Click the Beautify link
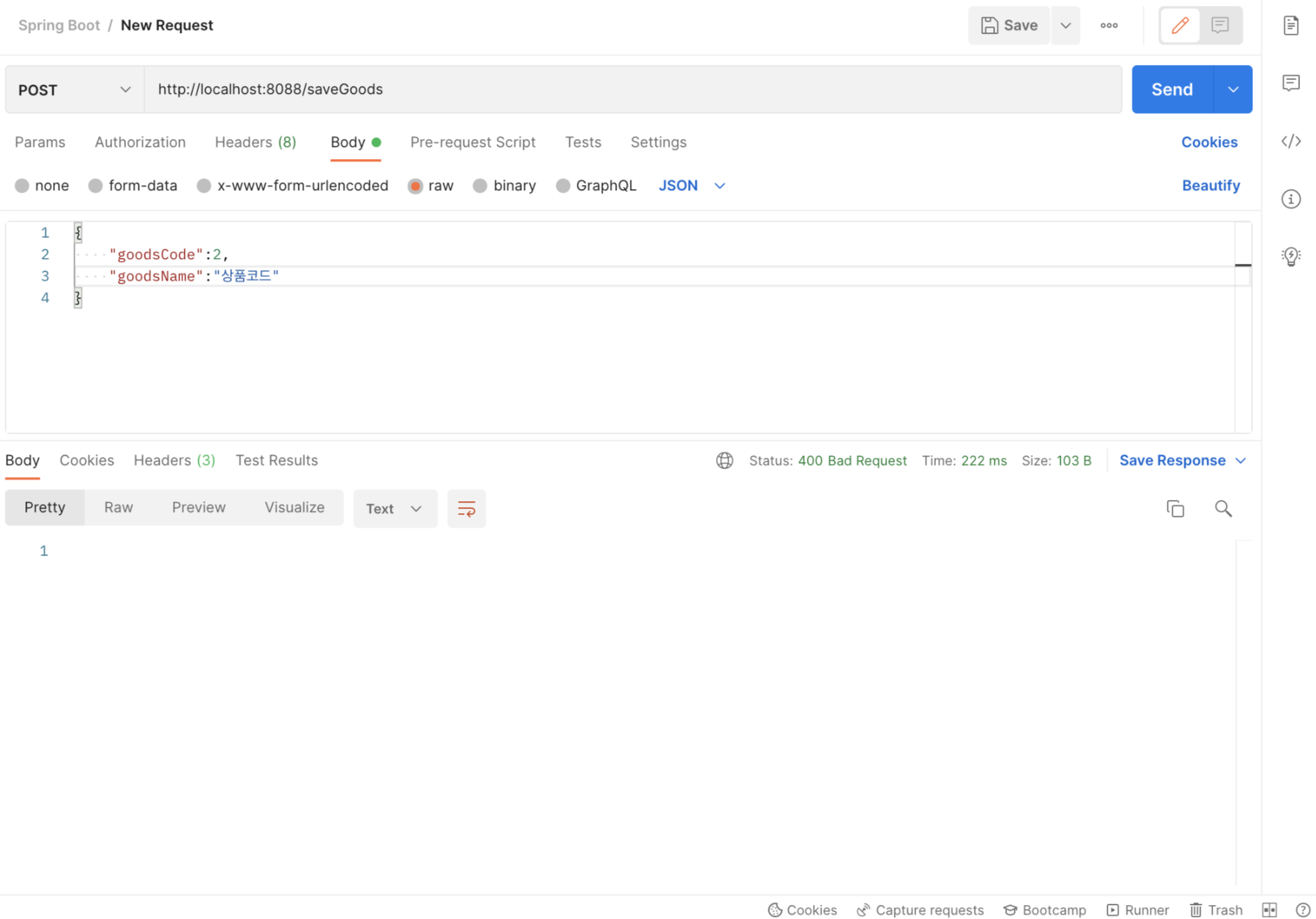1316x919 pixels. tap(1210, 186)
